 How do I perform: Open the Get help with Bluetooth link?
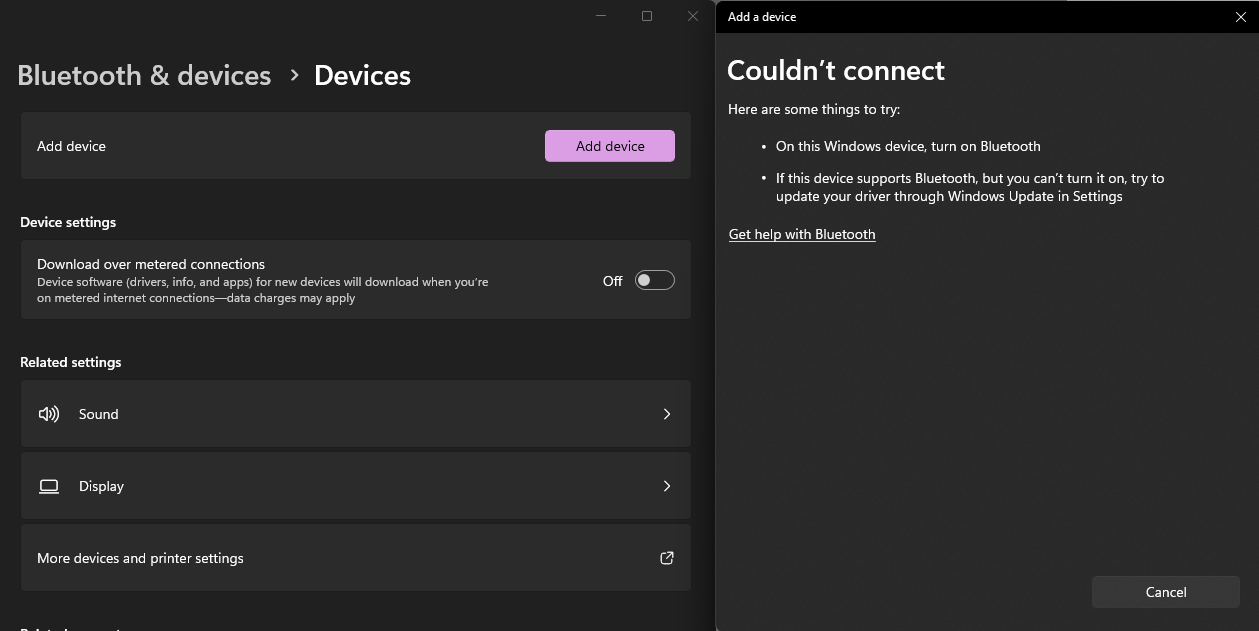click(802, 234)
